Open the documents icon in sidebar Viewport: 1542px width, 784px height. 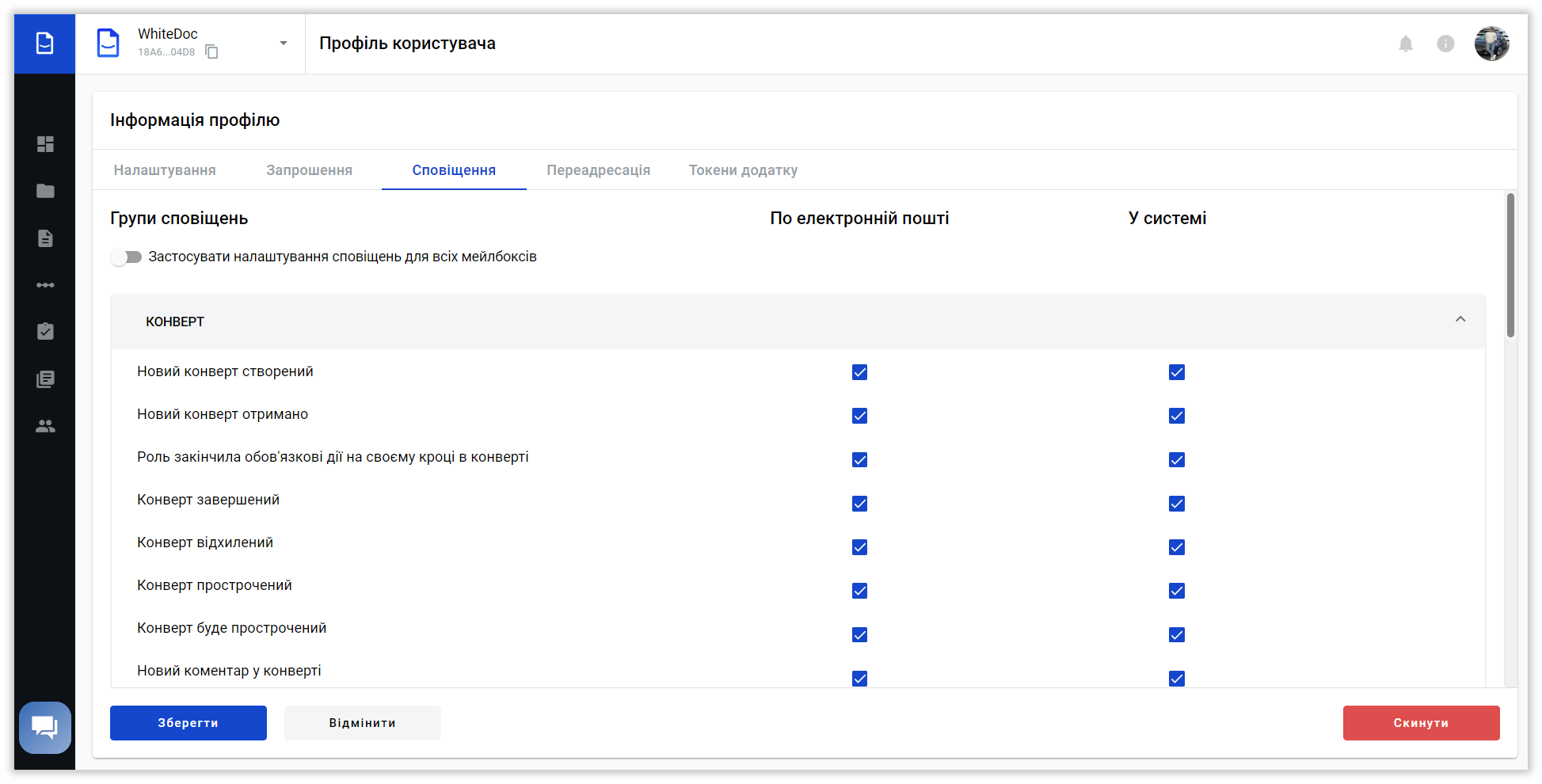(45, 238)
